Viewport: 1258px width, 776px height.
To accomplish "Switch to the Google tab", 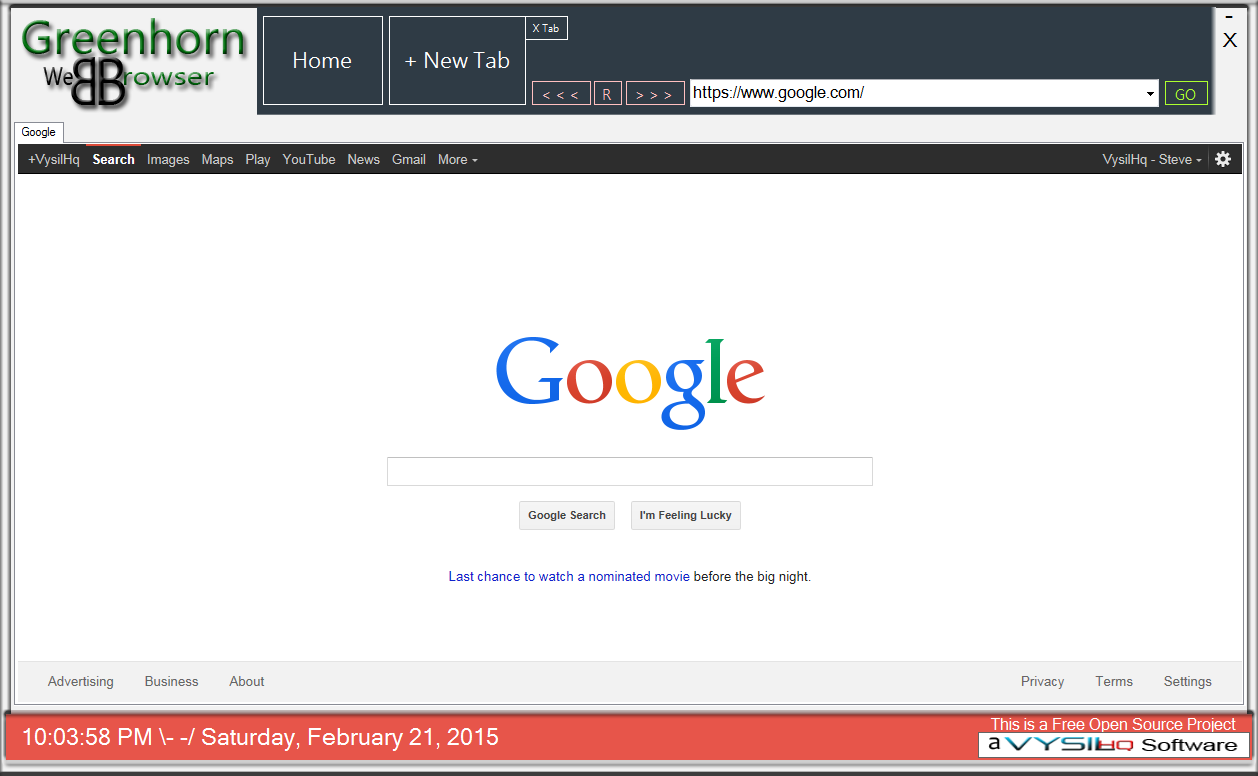I will point(38,131).
